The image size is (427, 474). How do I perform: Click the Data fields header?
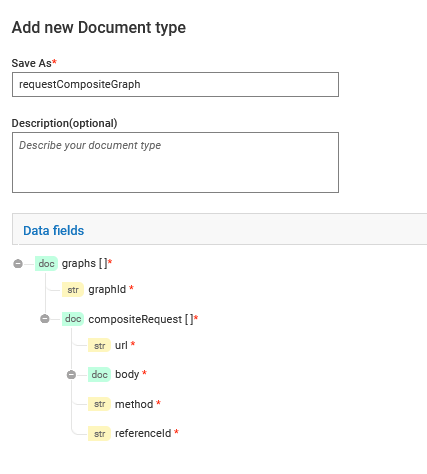click(54, 231)
